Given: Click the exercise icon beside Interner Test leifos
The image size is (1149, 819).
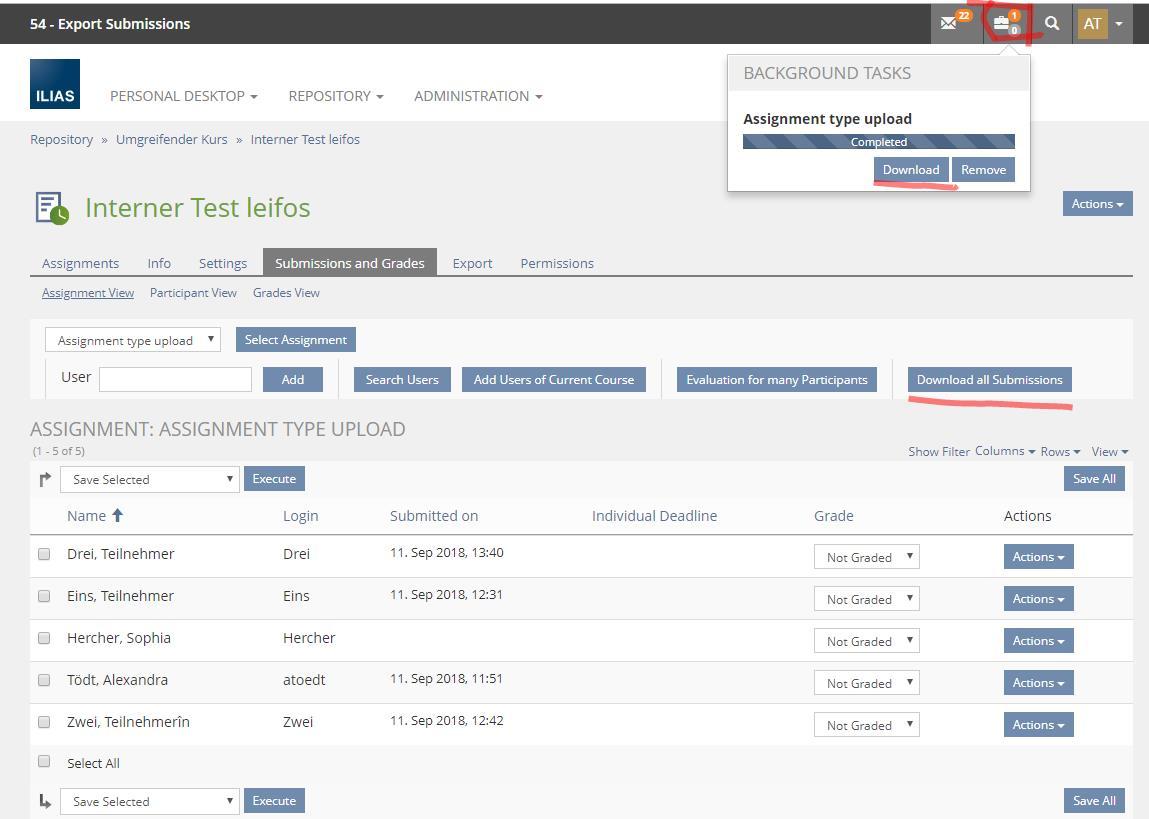Looking at the screenshot, I should (51, 208).
